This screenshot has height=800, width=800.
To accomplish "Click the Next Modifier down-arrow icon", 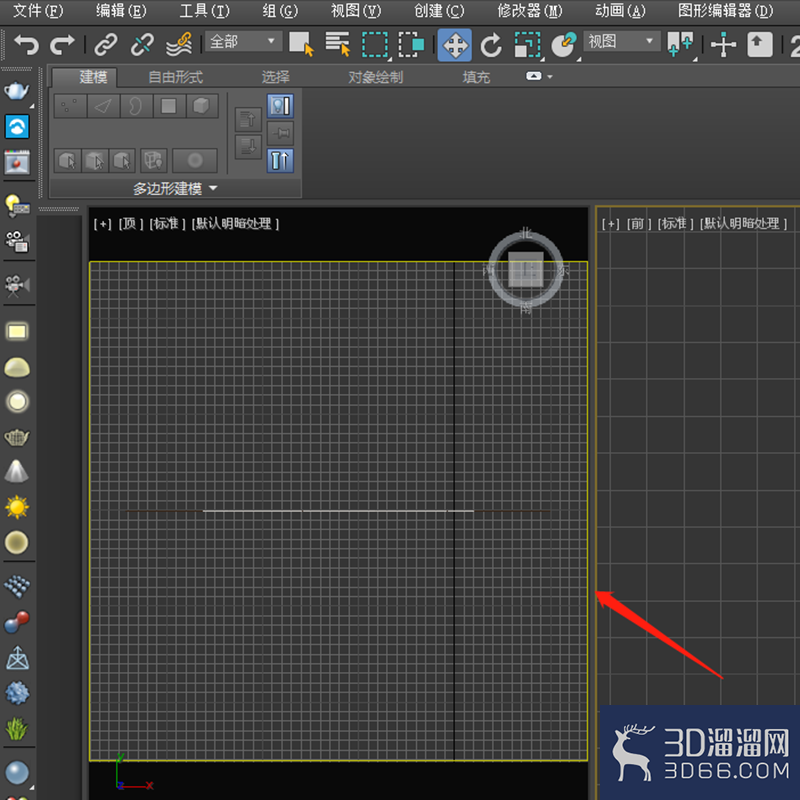I will [x=248, y=147].
